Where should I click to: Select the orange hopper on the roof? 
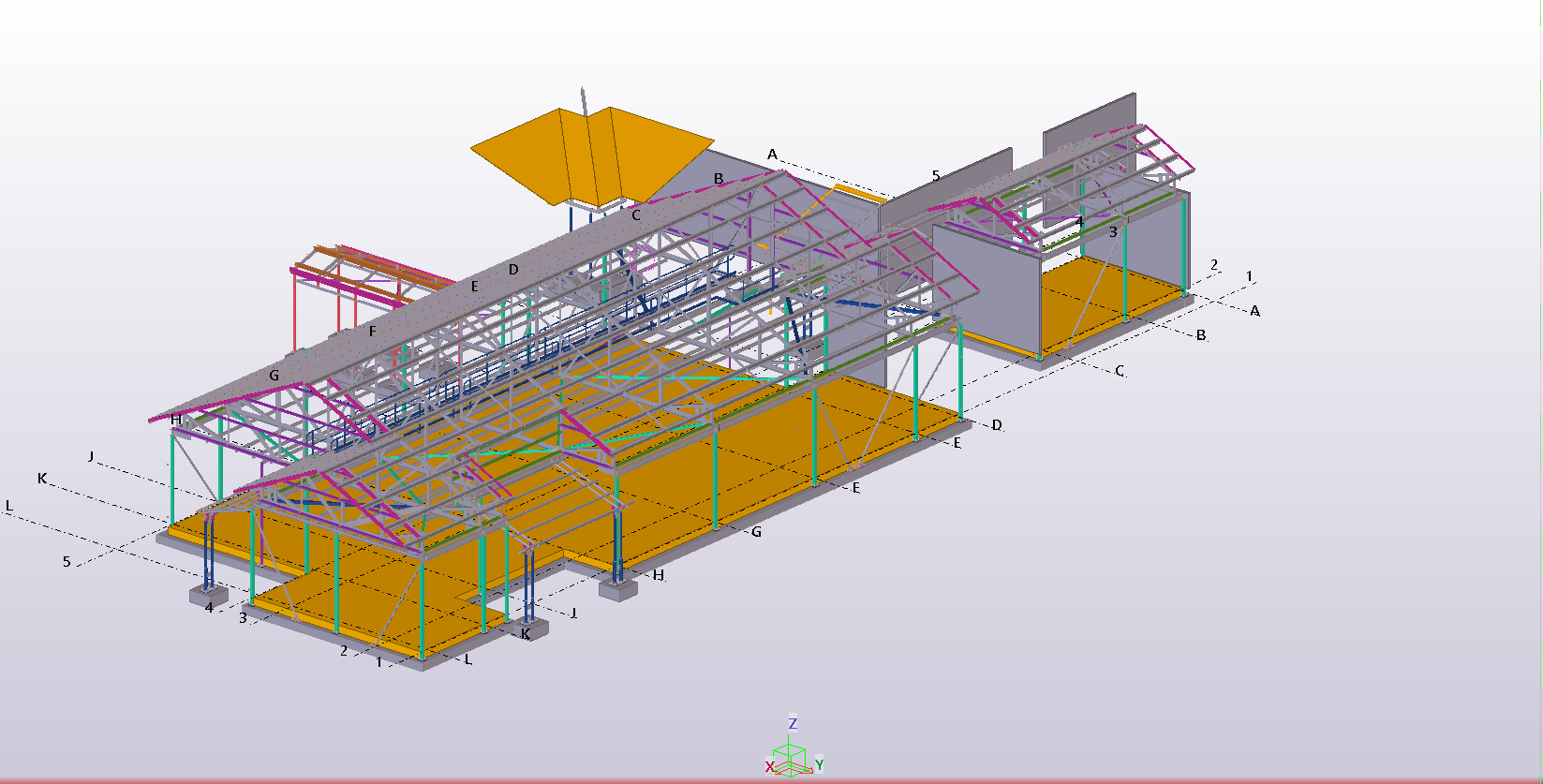point(590,155)
